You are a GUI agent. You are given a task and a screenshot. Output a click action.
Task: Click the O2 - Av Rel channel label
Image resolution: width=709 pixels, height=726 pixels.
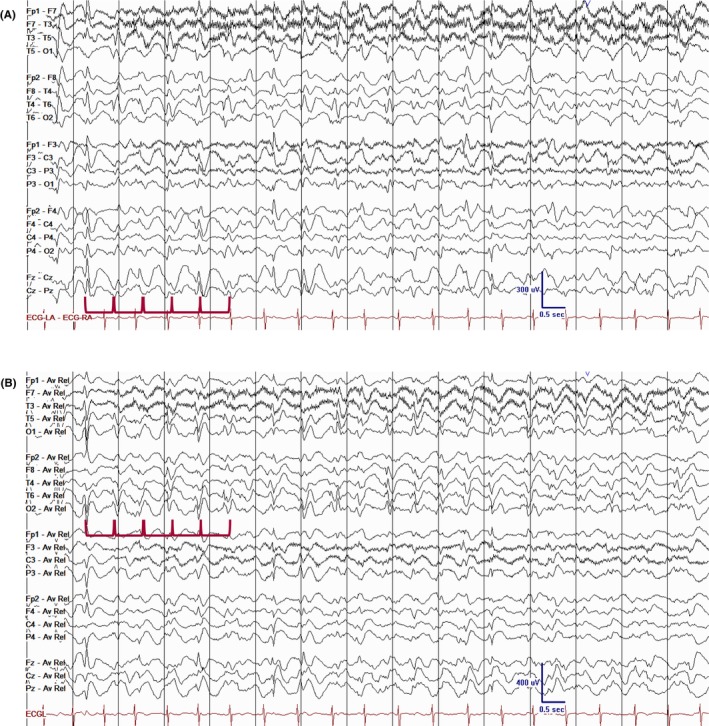(46, 509)
